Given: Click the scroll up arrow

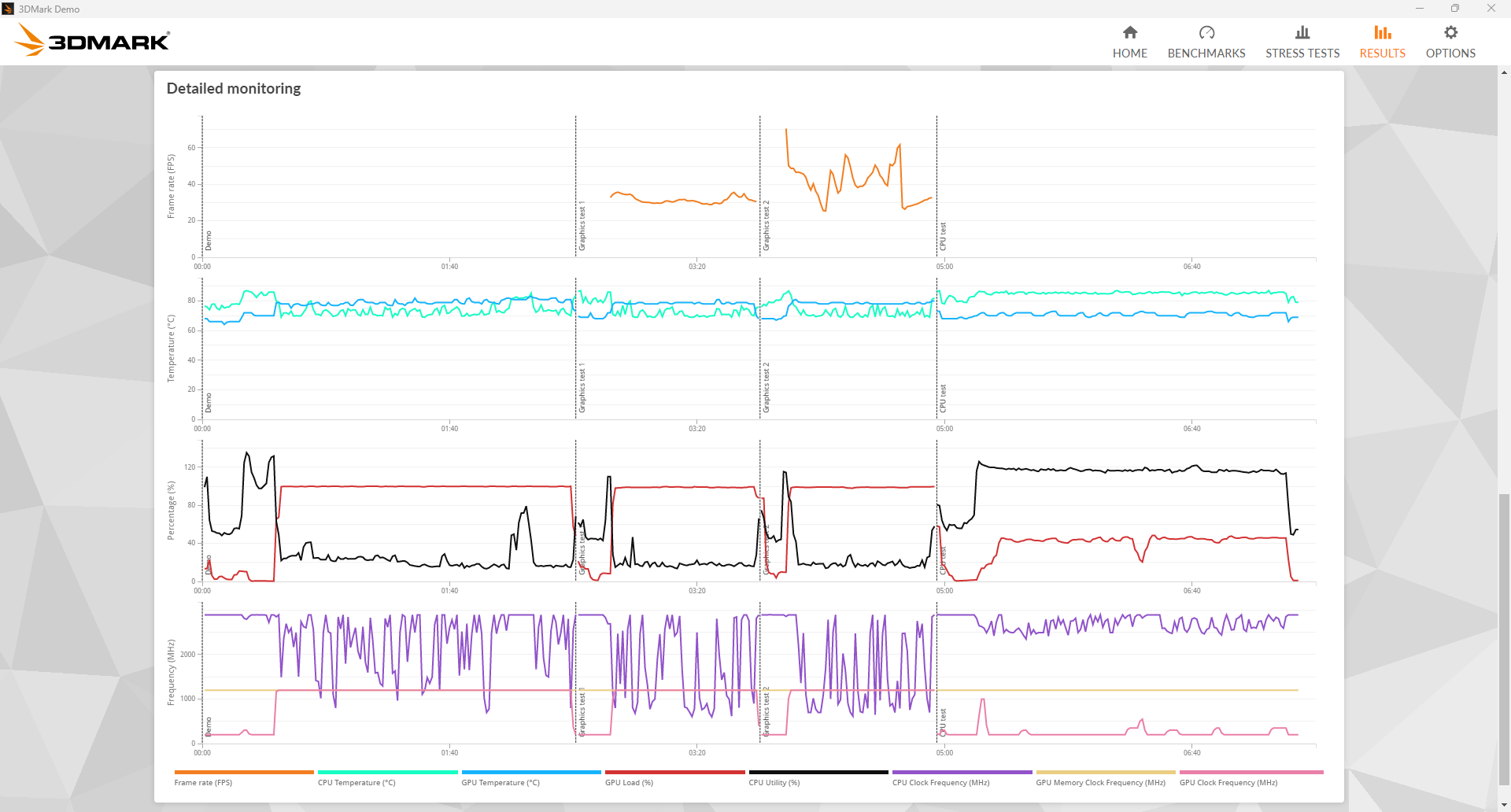Looking at the screenshot, I should pyautogui.click(x=1504, y=72).
